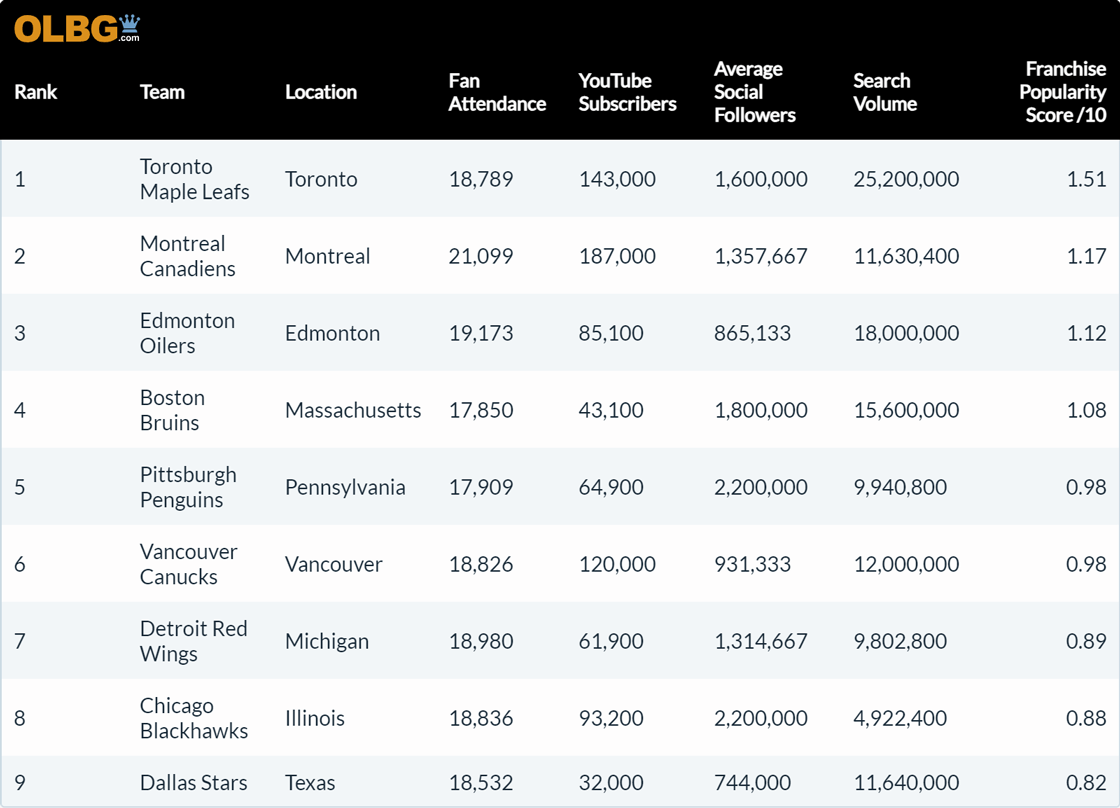Select the Boston Bruins team cell
Viewport: 1120px width, 808px height.
pyautogui.click(x=172, y=410)
